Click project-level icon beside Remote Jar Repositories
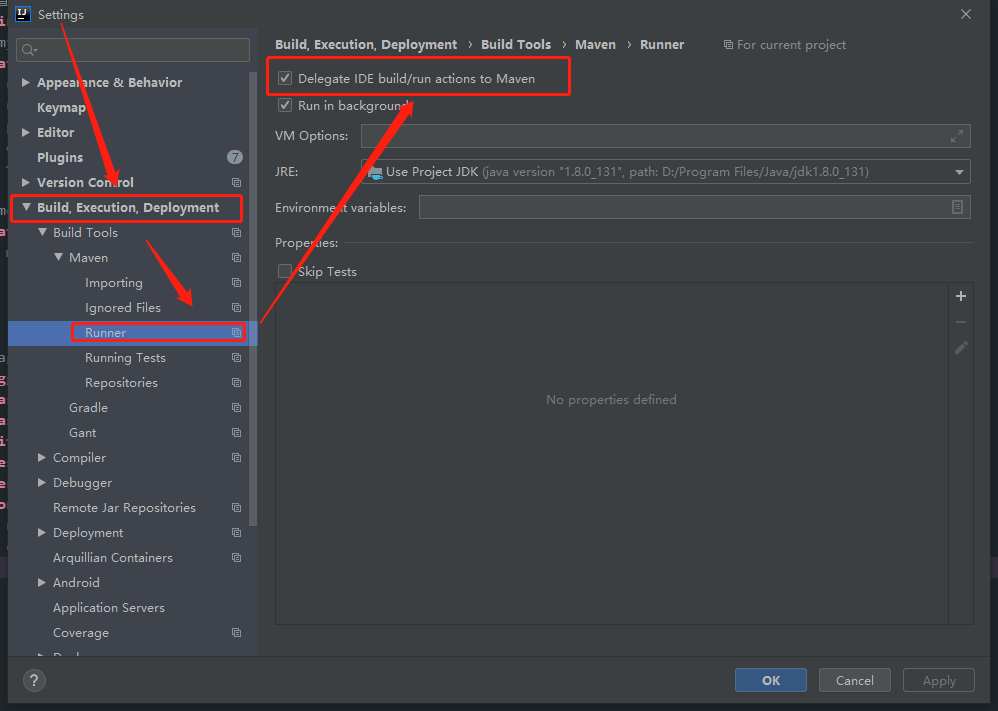The height and width of the screenshot is (711, 998). pos(236,508)
